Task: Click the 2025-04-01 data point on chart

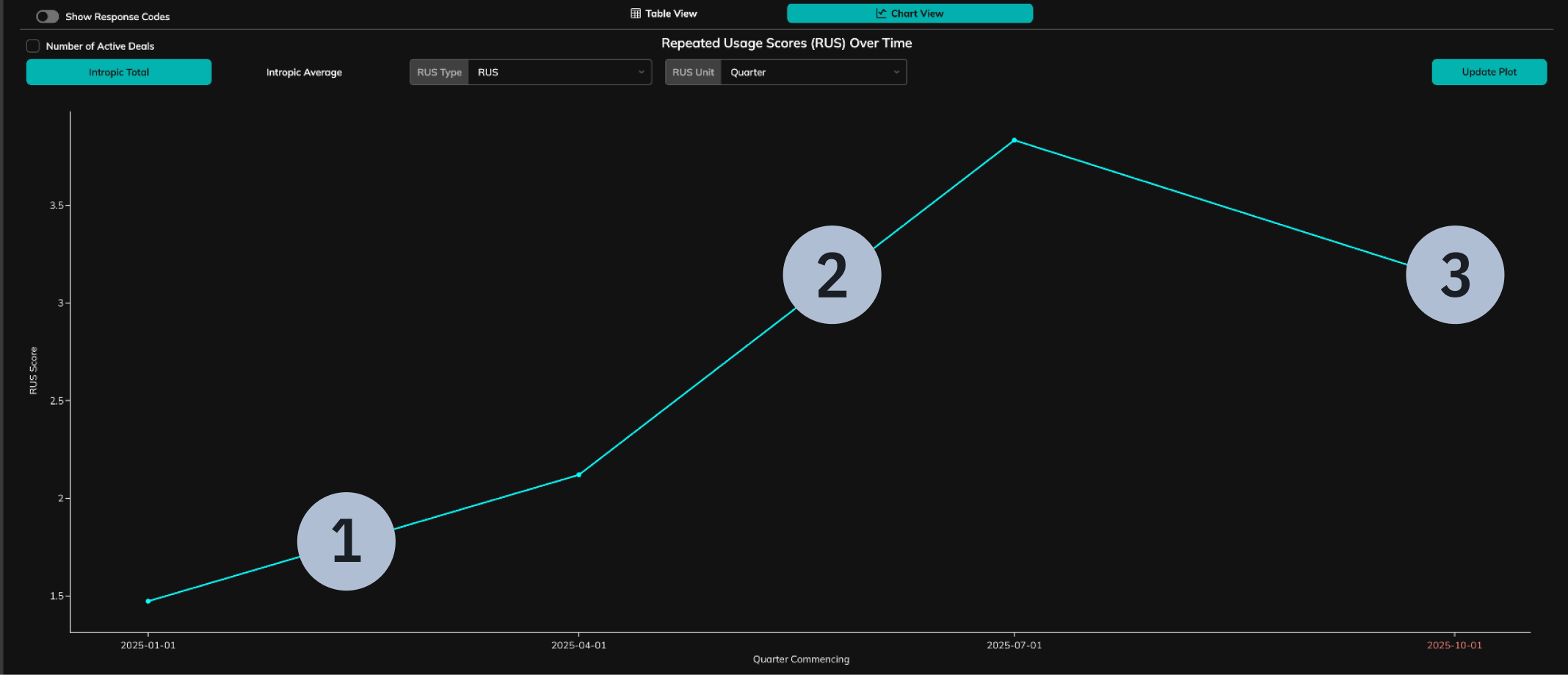Action: click(579, 474)
